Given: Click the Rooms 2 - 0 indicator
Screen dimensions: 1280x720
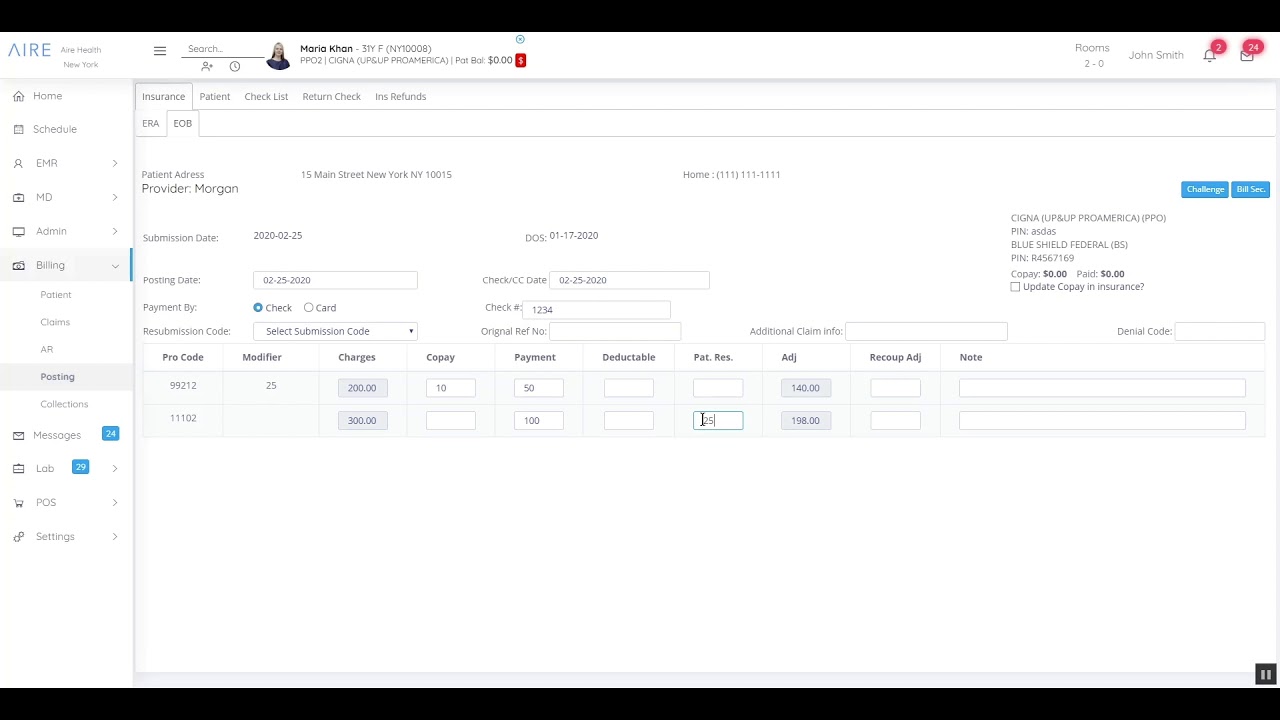Looking at the screenshot, I should (x=1093, y=55).
